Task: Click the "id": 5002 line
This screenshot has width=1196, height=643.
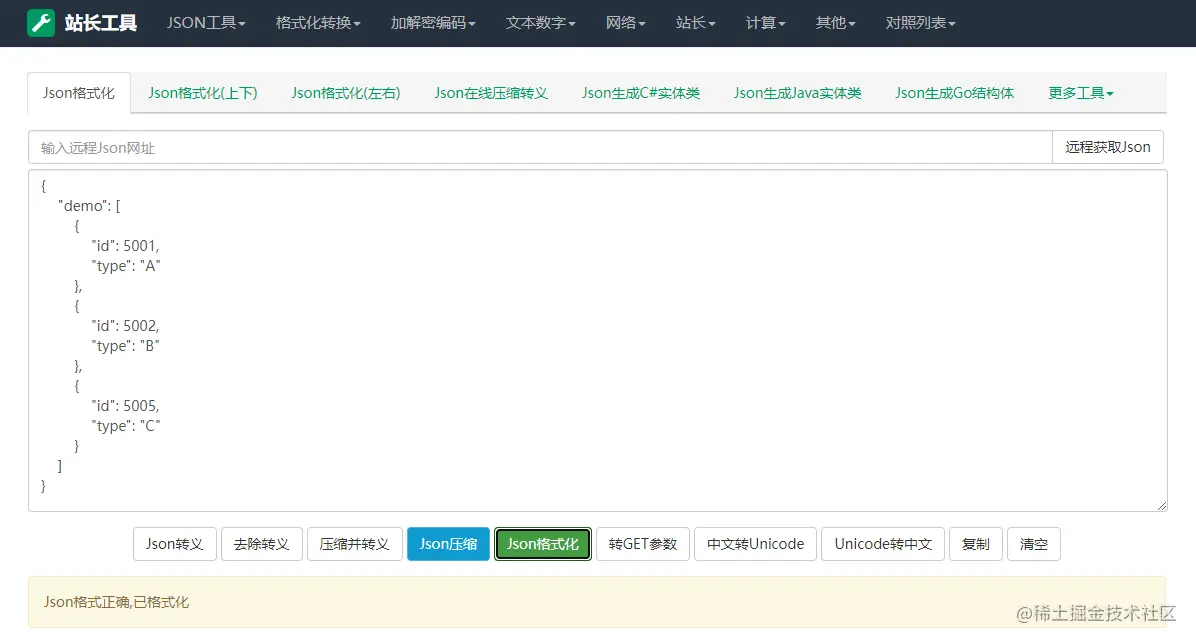Action: (126, 326)
